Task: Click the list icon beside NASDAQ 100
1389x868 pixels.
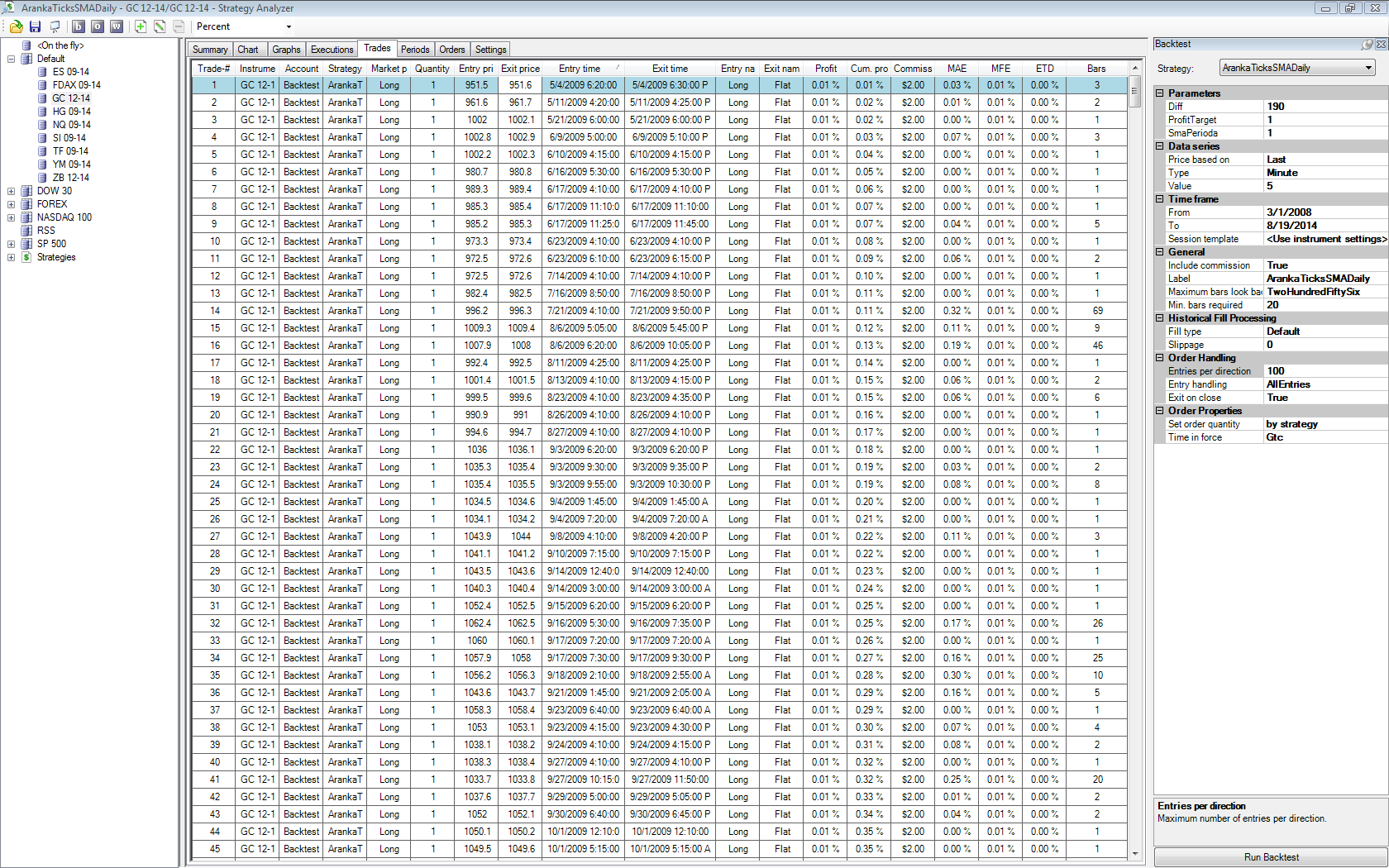Action: pyautogui.click(x=26, y=217)
